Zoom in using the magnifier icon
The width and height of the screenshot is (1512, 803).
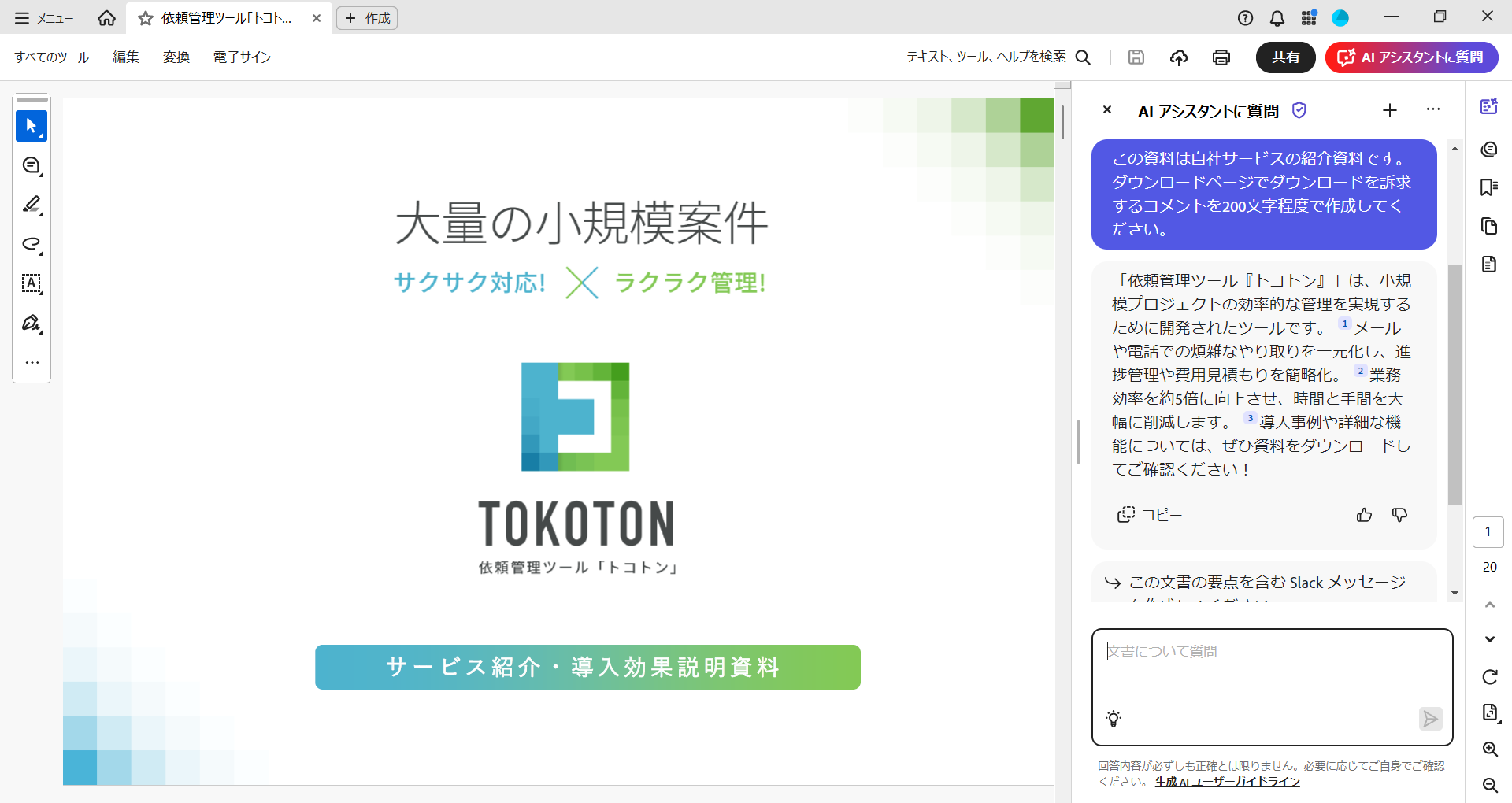(x=1490, y=749)
